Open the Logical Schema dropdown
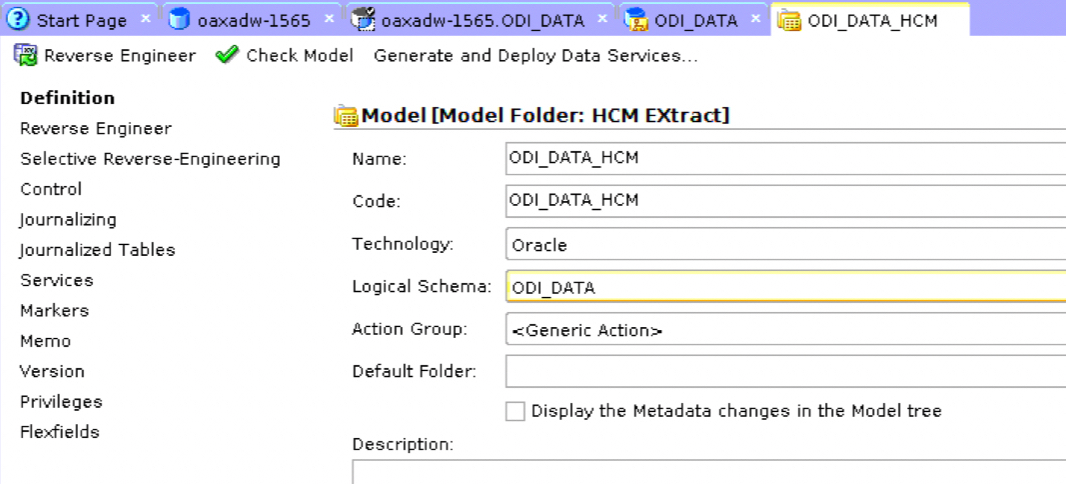Image resolution: width=1066 pixels, height=484 pixels. (786, 287)
